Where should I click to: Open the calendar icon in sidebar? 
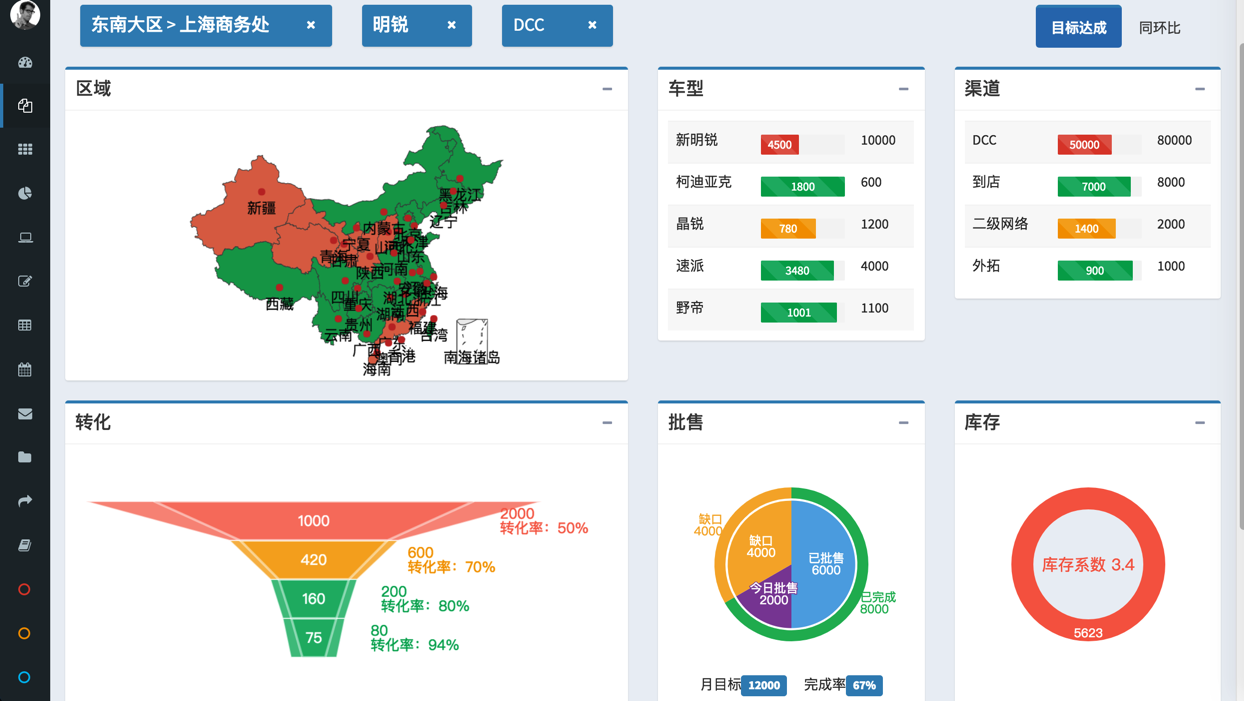[25, 369]
